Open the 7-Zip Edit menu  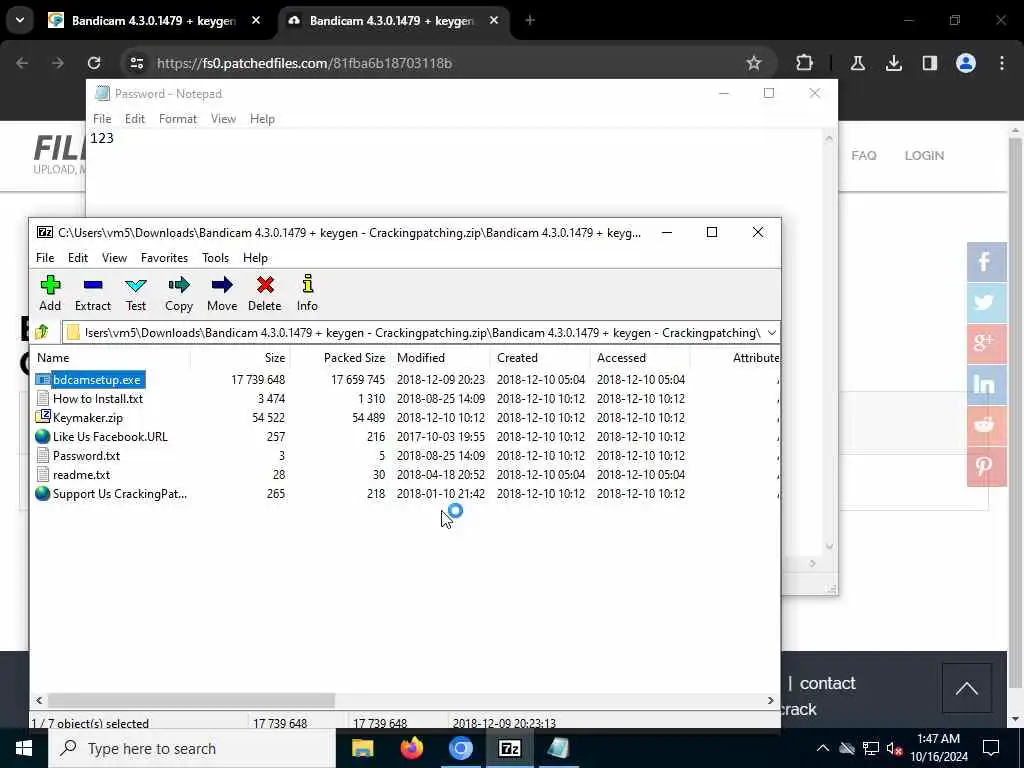[78, 257]
